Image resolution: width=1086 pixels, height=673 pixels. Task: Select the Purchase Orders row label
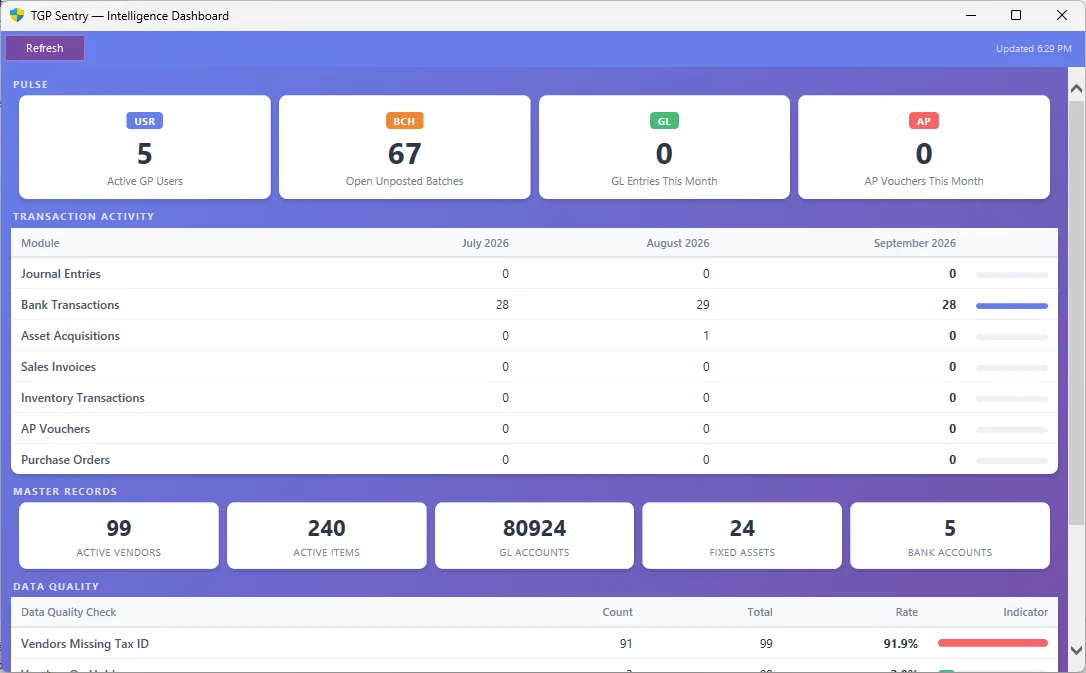click(65, 460)
